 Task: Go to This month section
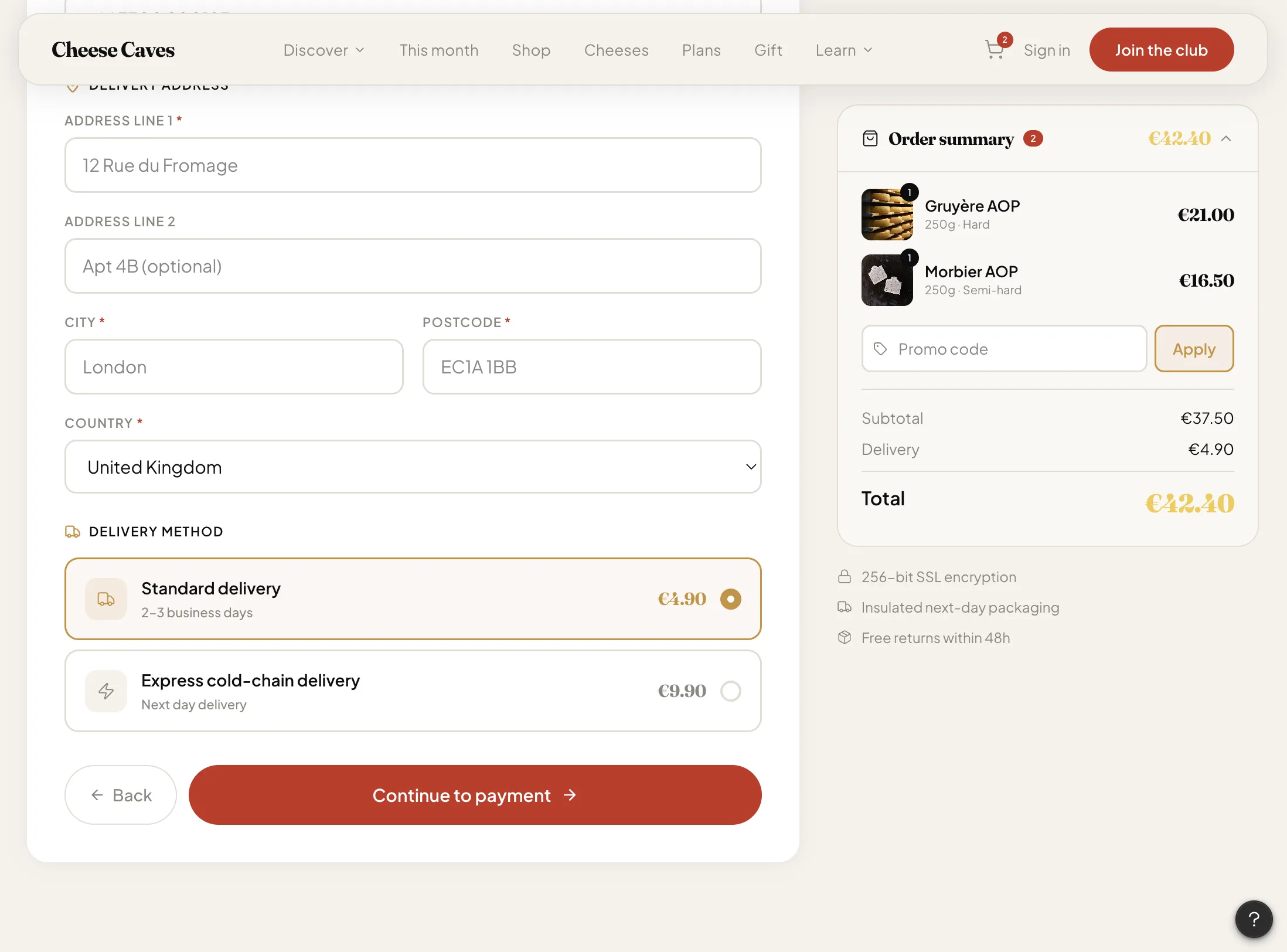coord(438,50)
